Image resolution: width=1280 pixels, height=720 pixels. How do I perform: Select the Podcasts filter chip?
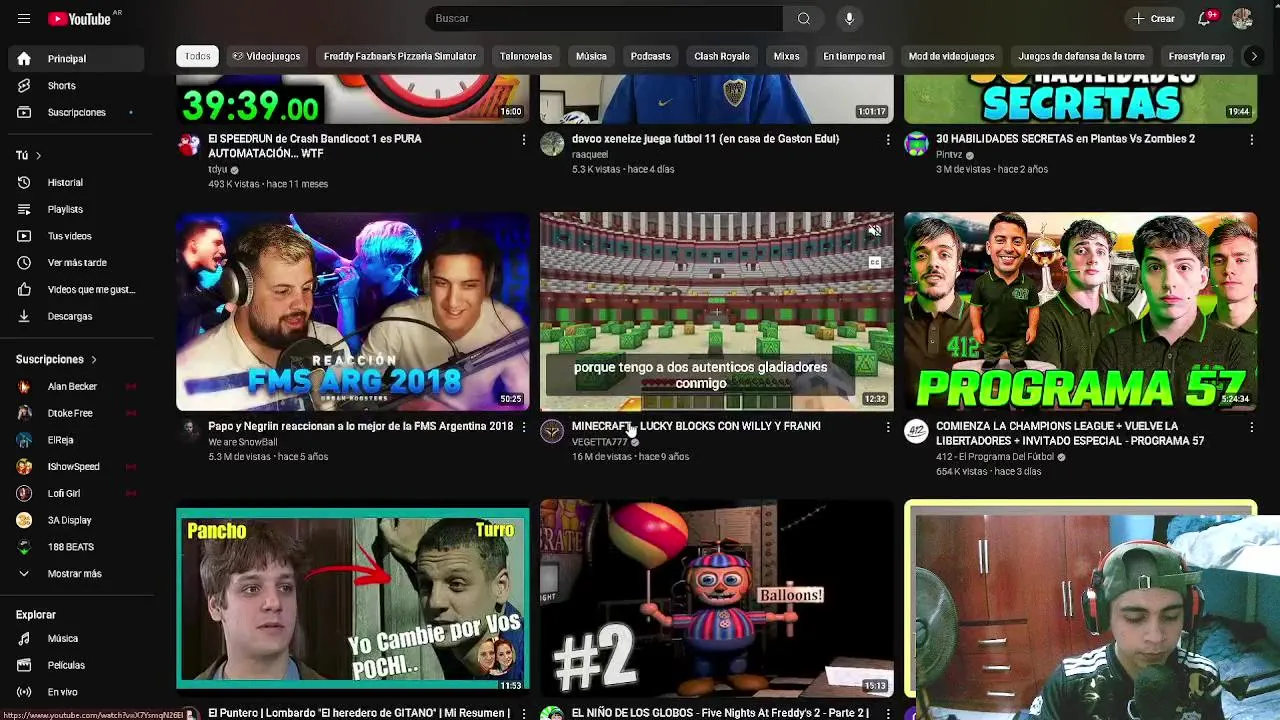tap(650, 57)
